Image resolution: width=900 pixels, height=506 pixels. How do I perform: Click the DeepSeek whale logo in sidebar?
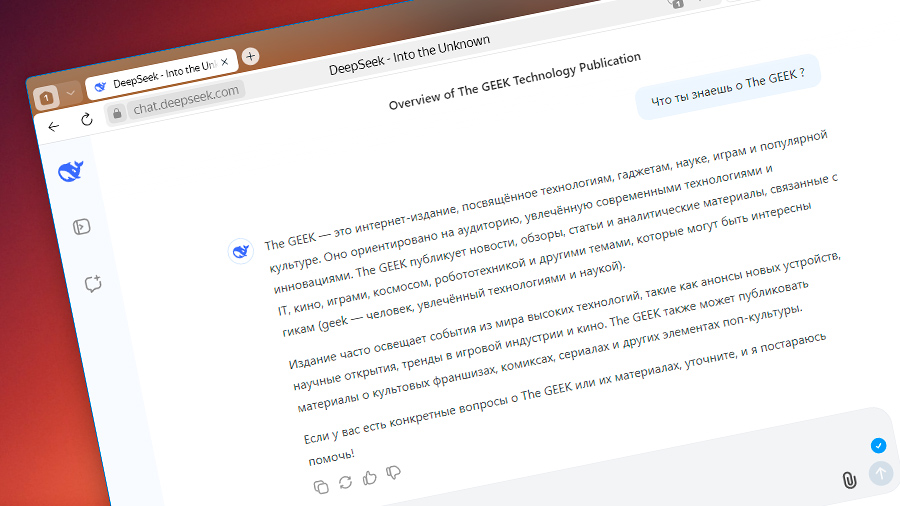pyautogui.click(x=71, y=171)
